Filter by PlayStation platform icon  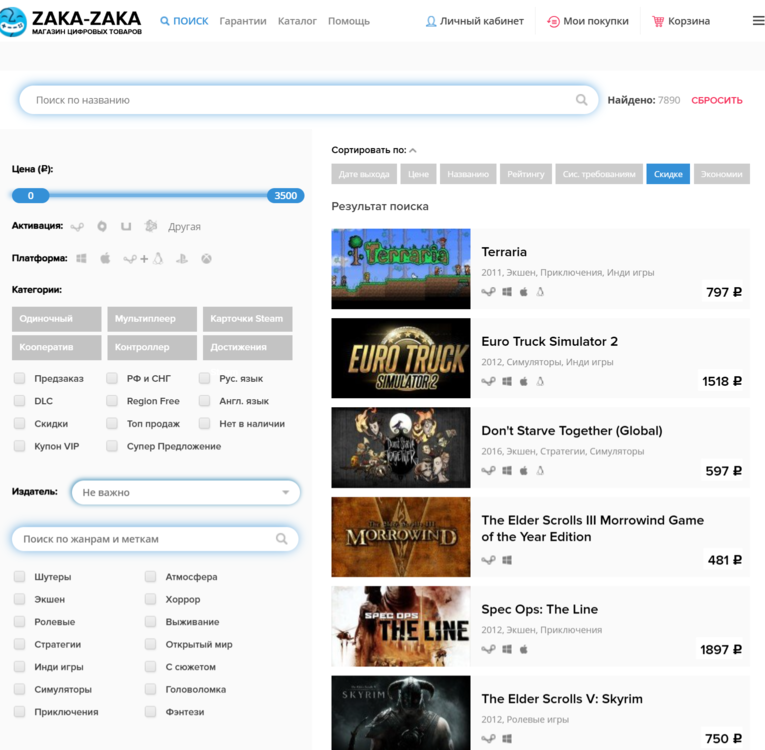pos(182,259)
